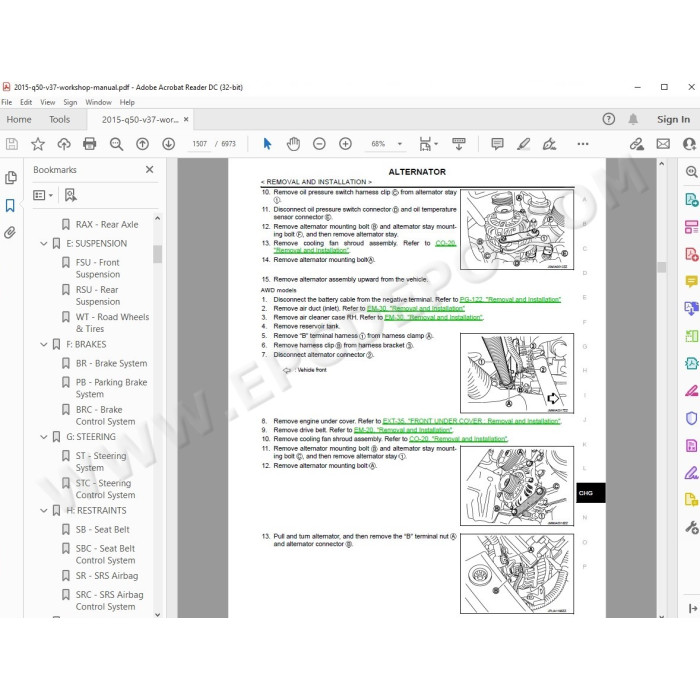Click the bookmarks panel scrollbar thumb
This screenshot has width=700, height=700.
(157, 254)
